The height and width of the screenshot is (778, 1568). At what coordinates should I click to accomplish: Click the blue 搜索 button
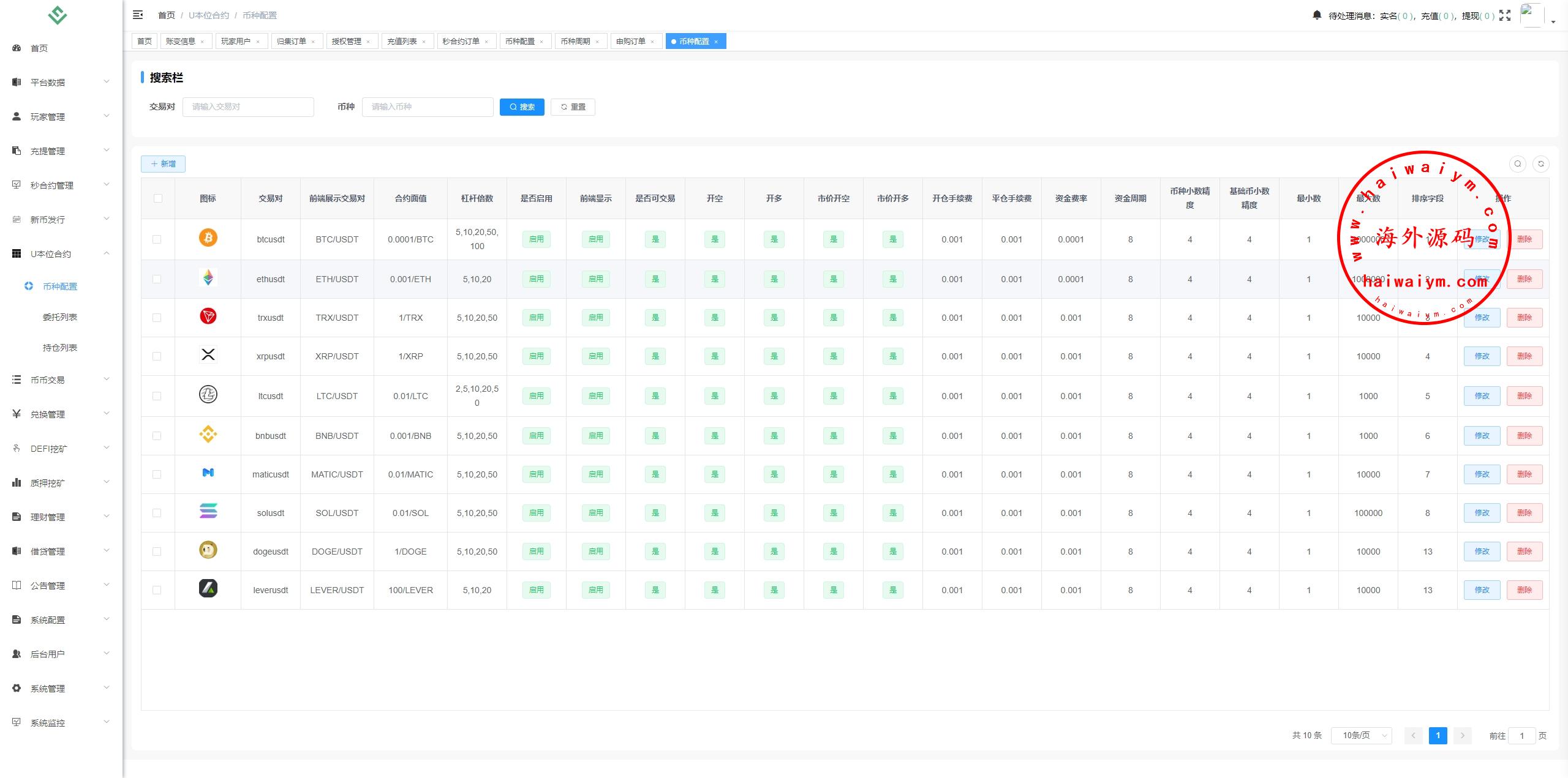(522, 107)
